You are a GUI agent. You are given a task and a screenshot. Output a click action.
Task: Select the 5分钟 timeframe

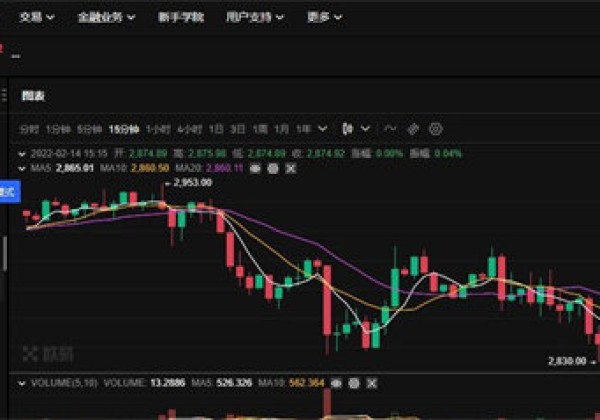pos(89,129)
